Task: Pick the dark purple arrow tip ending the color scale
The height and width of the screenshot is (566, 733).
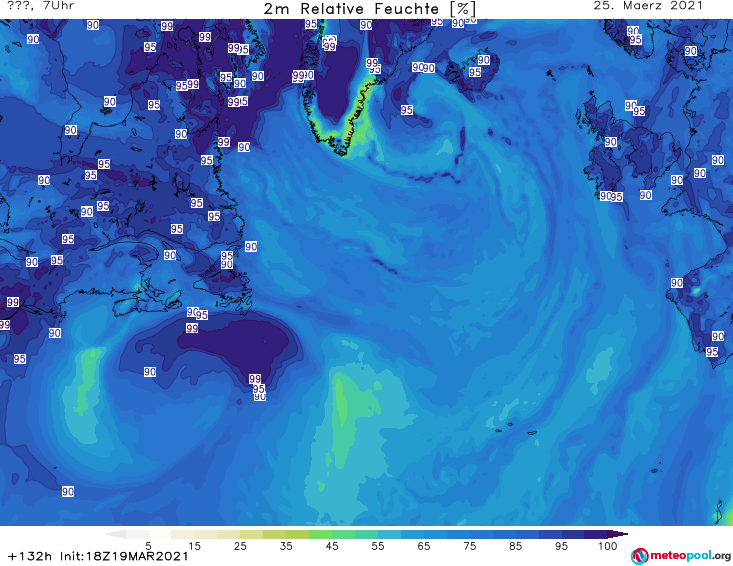Action: point(618,534)
